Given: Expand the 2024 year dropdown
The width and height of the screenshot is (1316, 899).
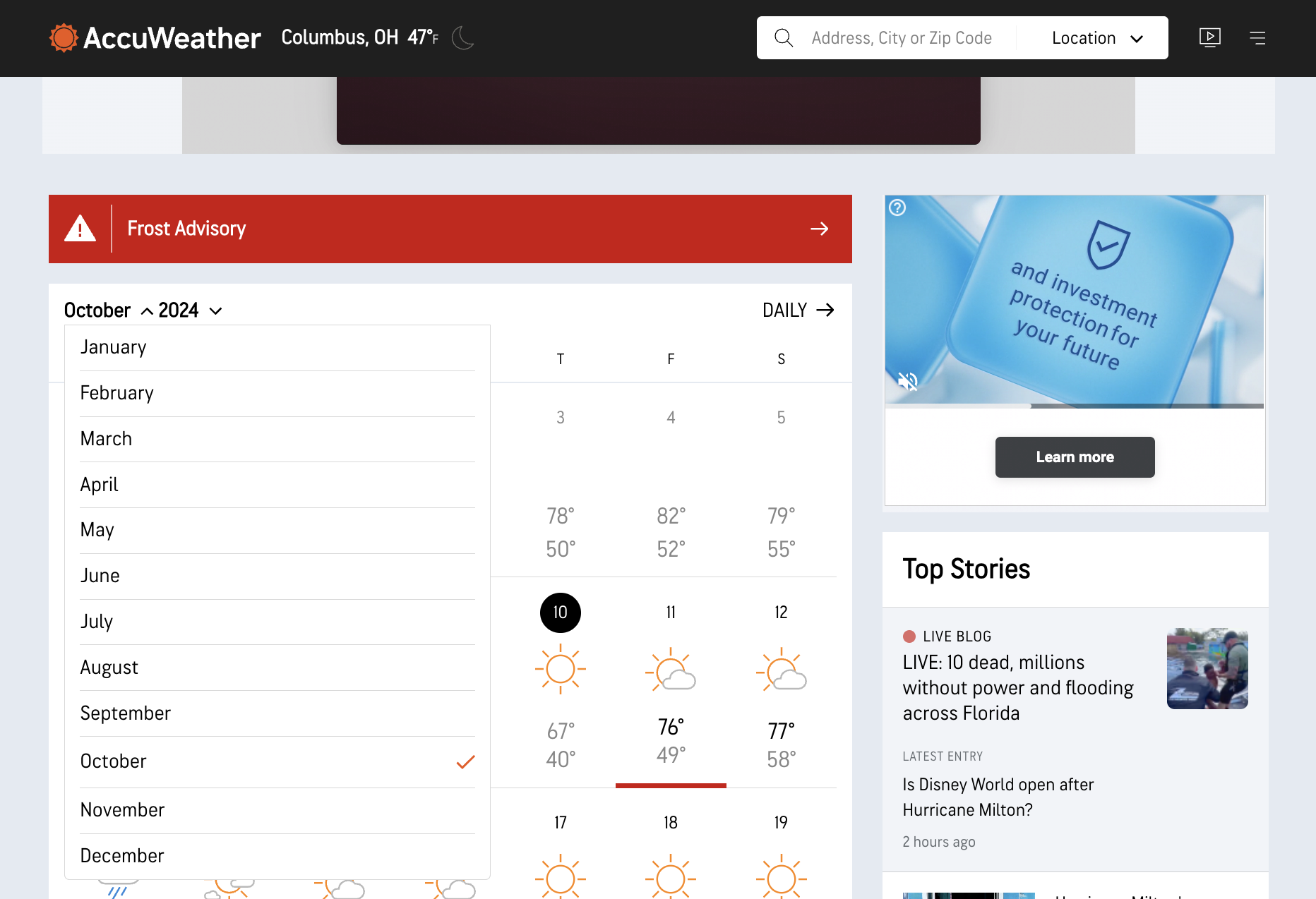Looking at the screenshot, I should (191, 310).
